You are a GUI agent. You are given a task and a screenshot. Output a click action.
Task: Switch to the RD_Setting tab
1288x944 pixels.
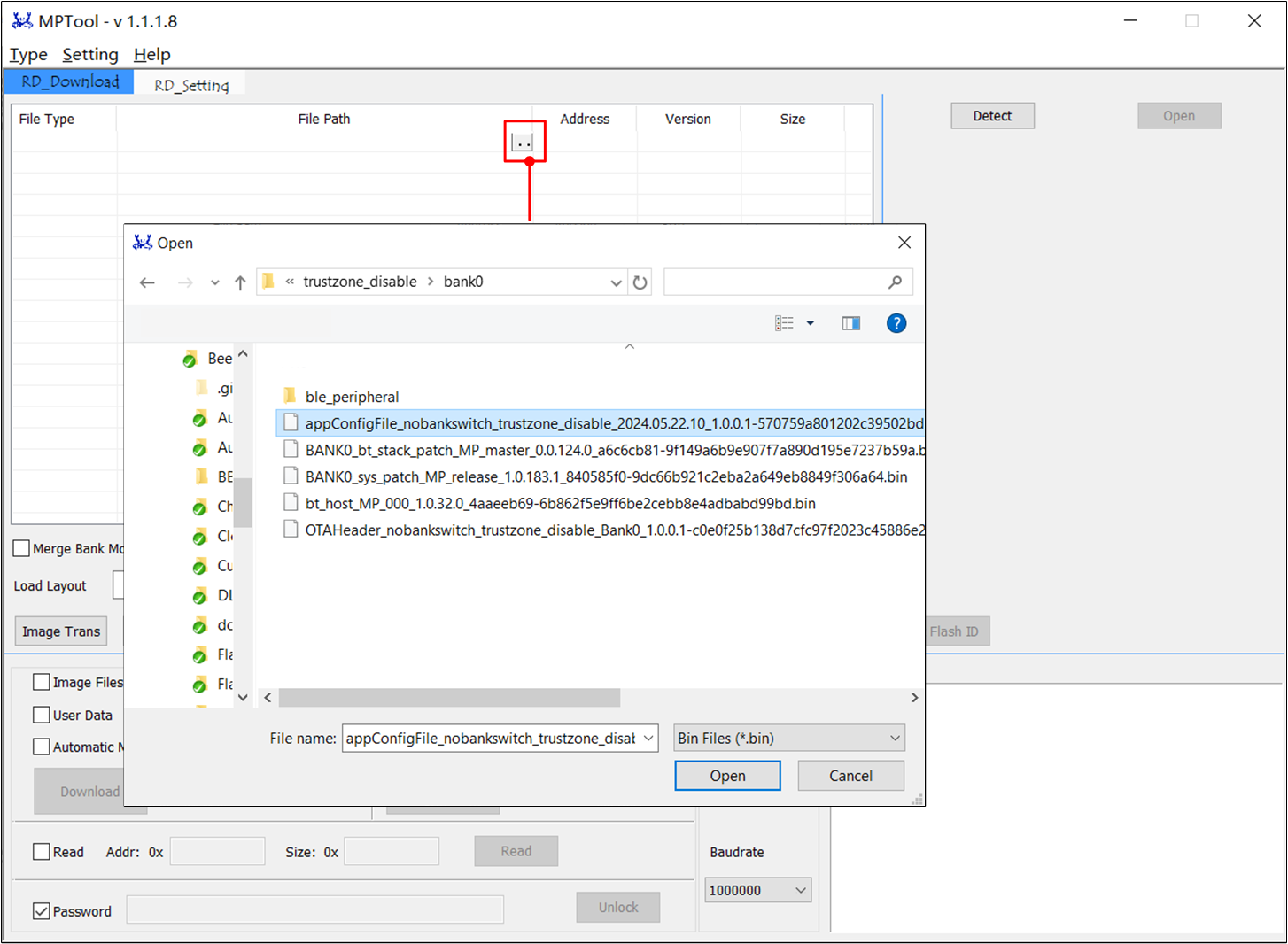coord(191,85)
